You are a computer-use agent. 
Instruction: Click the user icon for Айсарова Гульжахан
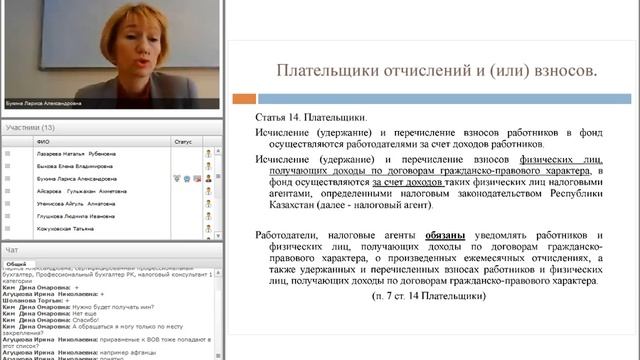point(208,191)
